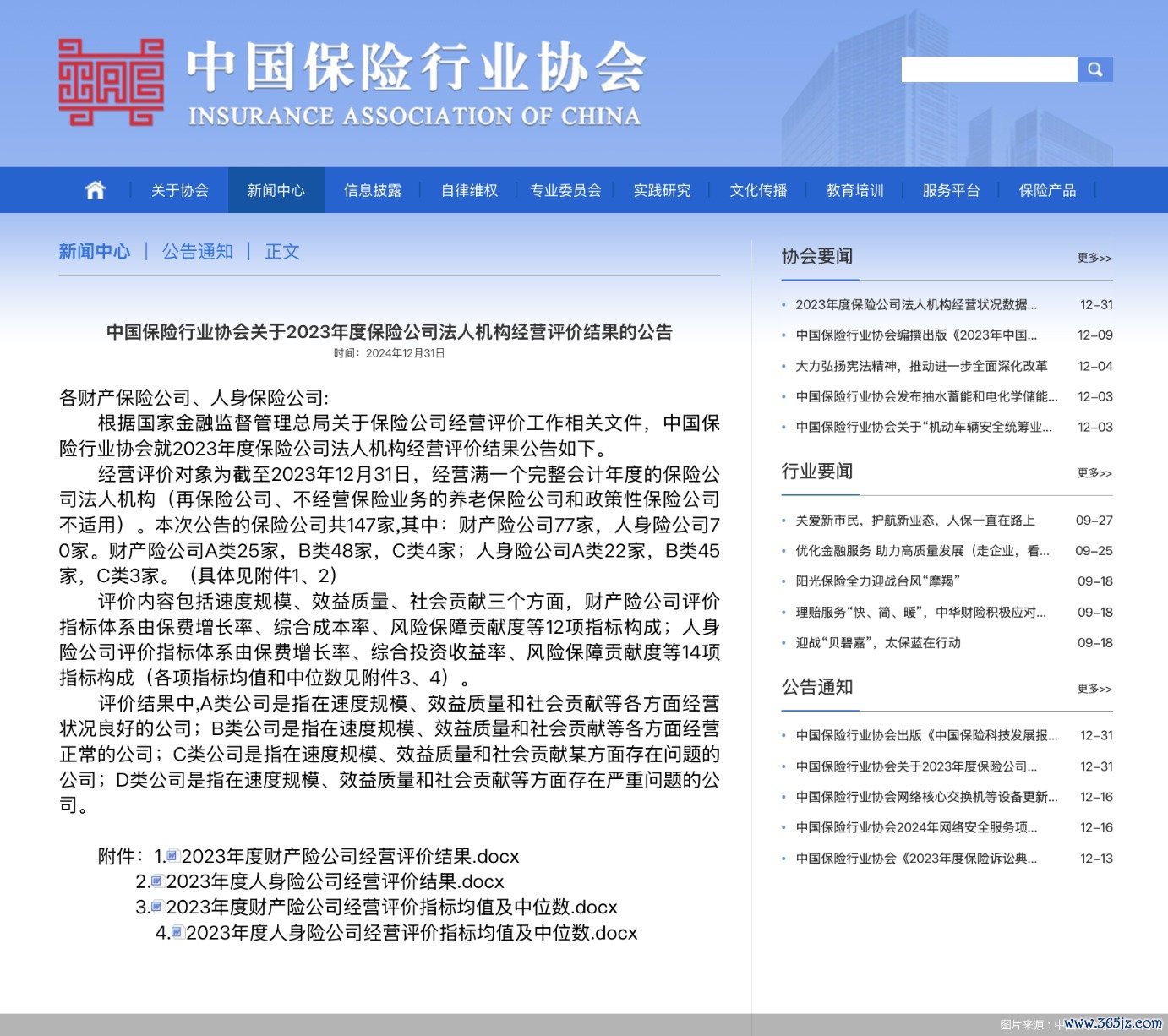1168x1036 pixels.
Task: Click 更多>> beside 协会要闻
Action: [1094, 258]
